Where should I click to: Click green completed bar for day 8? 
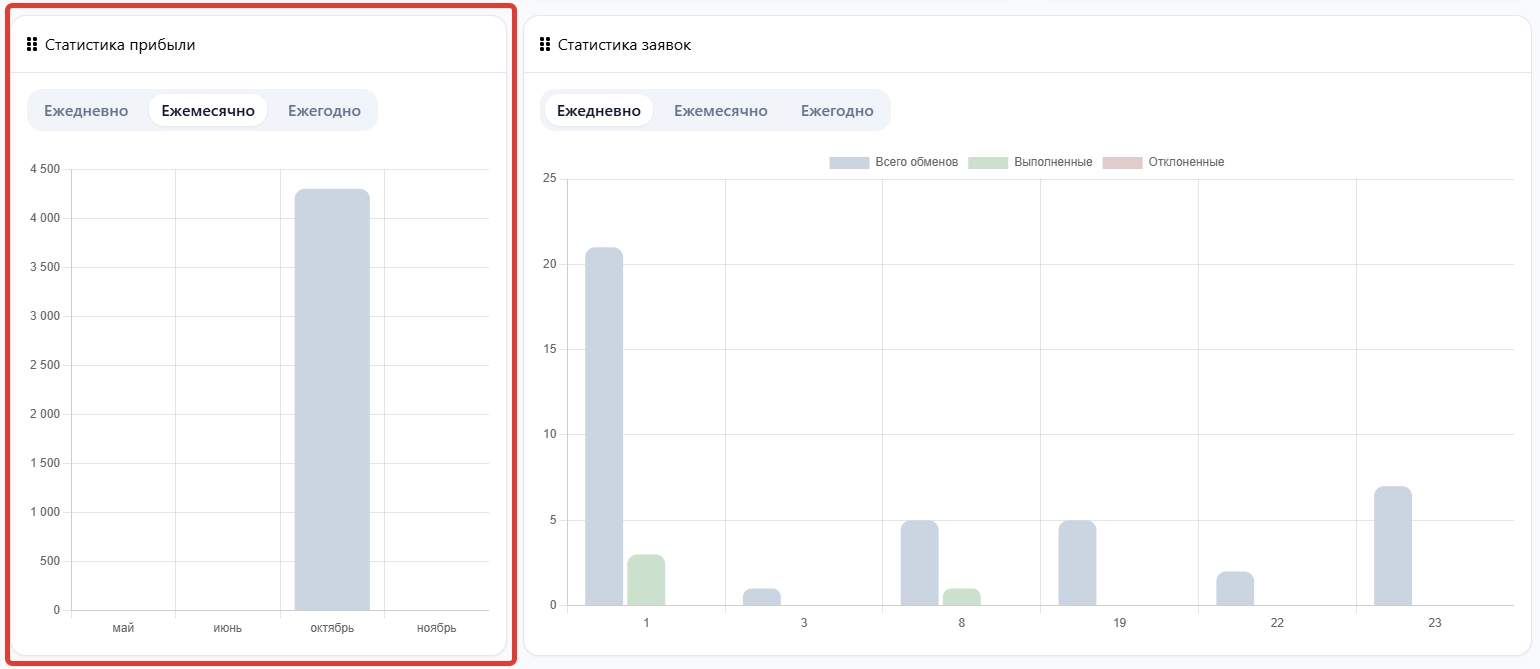coord(961,597)
